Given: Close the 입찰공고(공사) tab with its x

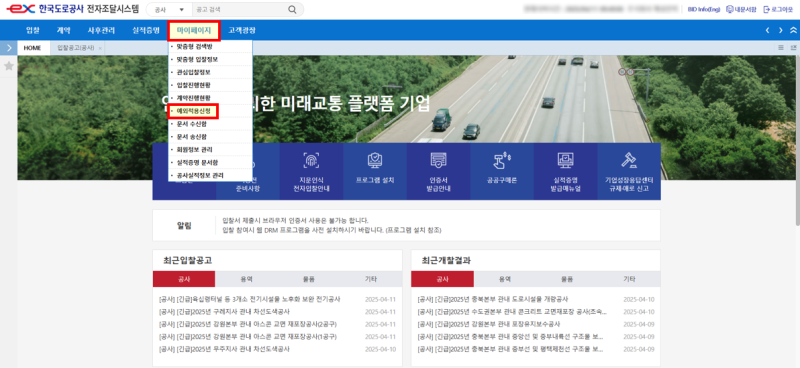Looking at the screenshot, I should [x=100, y=48].
